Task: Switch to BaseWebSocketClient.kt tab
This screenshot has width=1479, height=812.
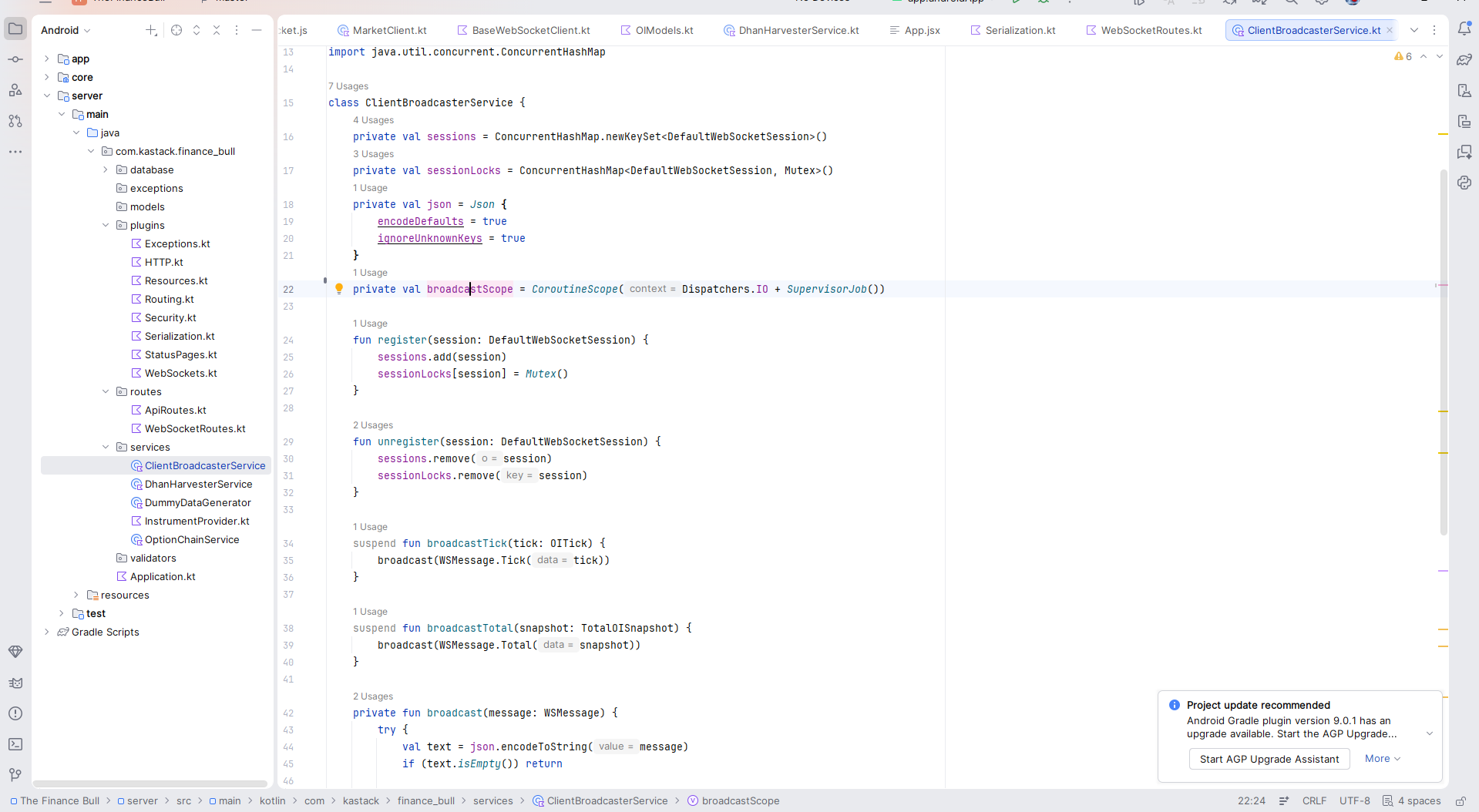Action: (524, 30)
